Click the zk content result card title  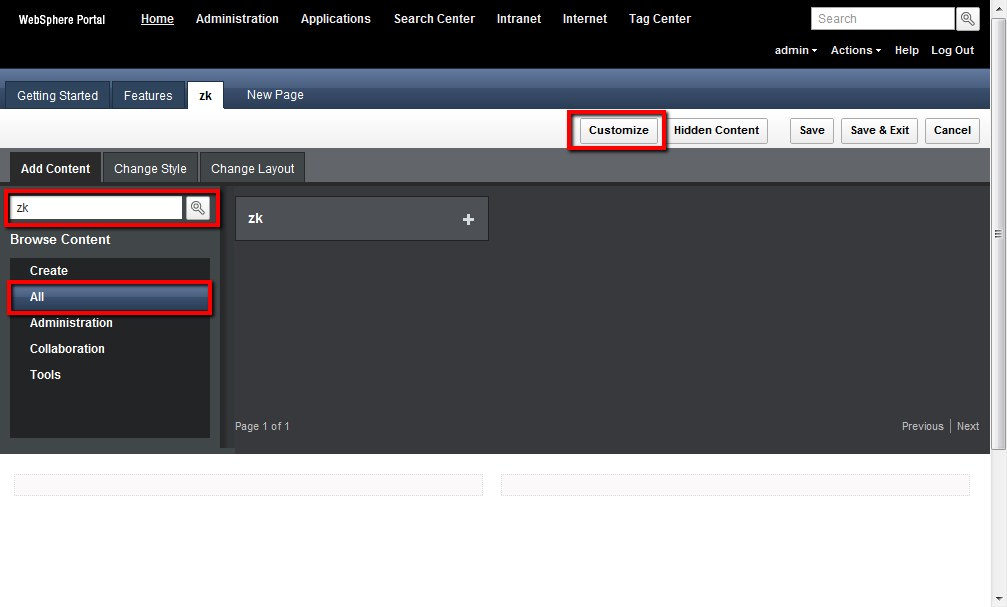pyautogui.click(x=256, y=218)
